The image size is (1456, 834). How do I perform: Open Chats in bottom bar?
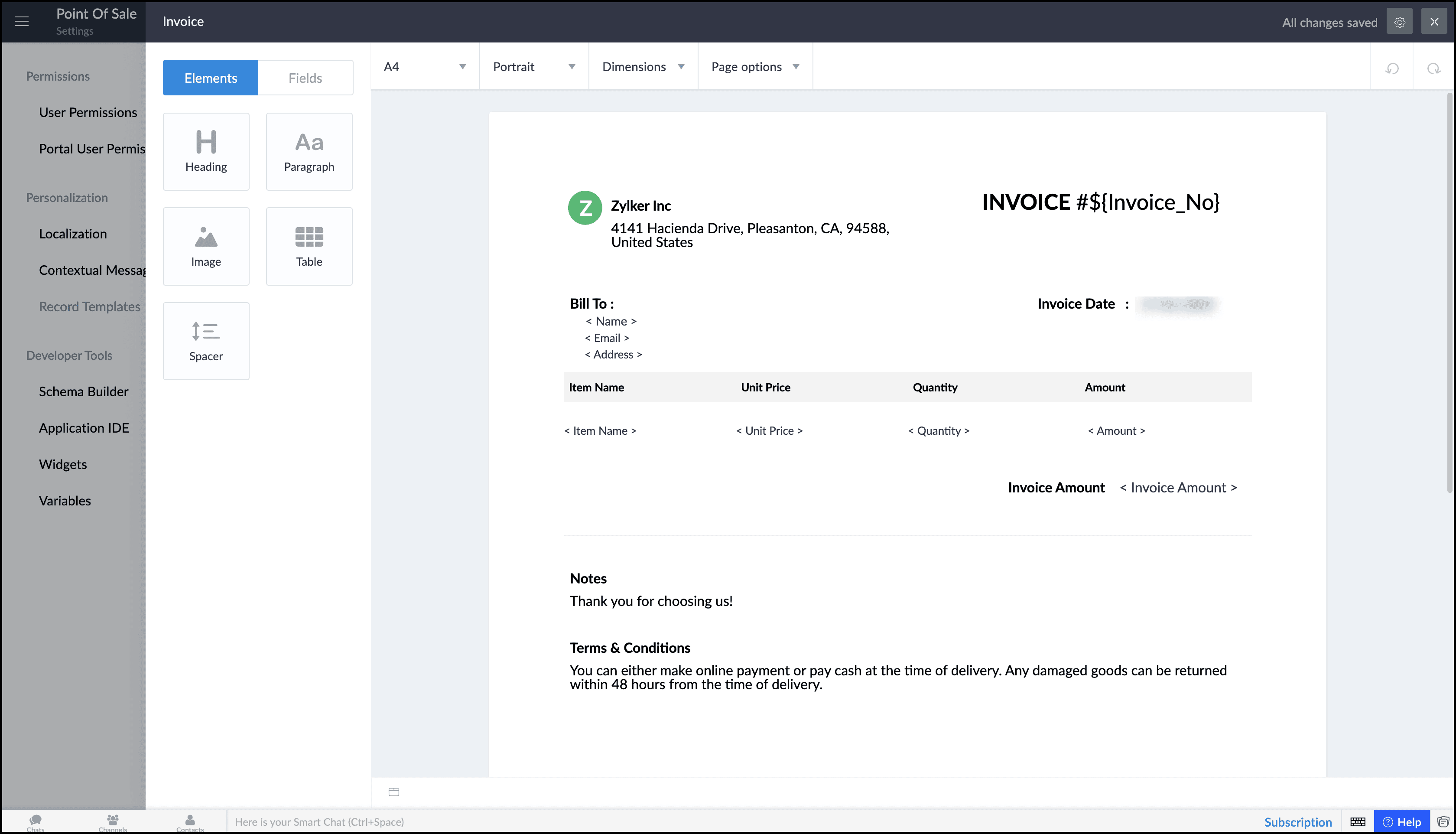(36, 822)
